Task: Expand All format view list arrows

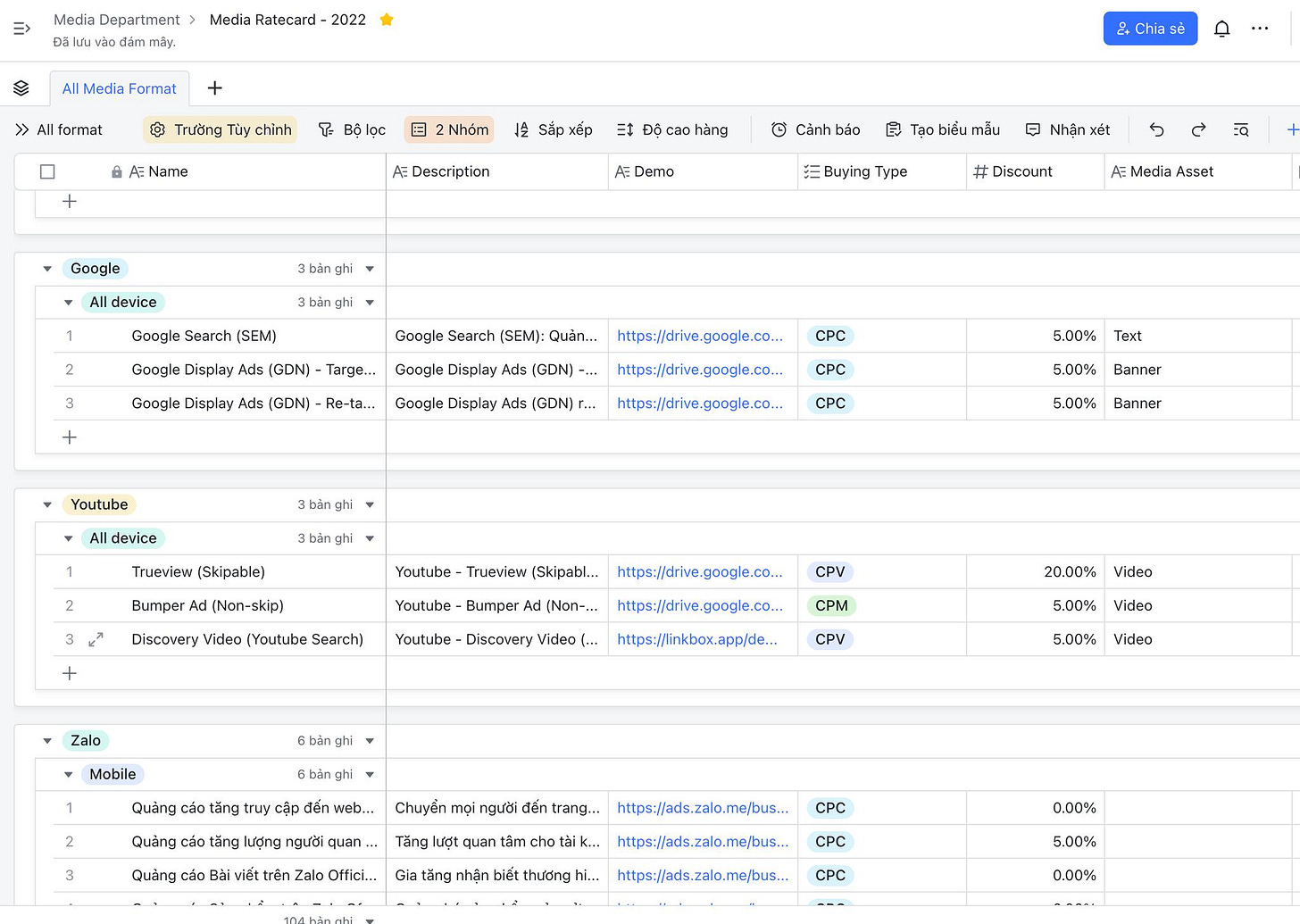Action: click(x=22, y=129)
